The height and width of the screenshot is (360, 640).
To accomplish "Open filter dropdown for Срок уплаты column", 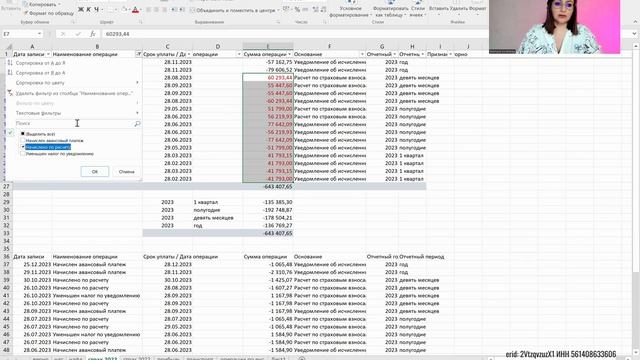I will 189,54.
